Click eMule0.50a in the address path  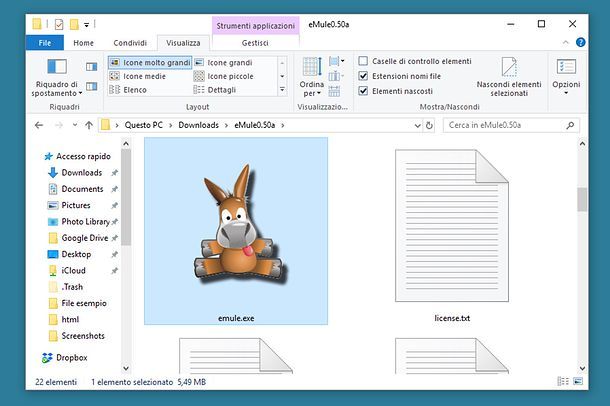254,125
